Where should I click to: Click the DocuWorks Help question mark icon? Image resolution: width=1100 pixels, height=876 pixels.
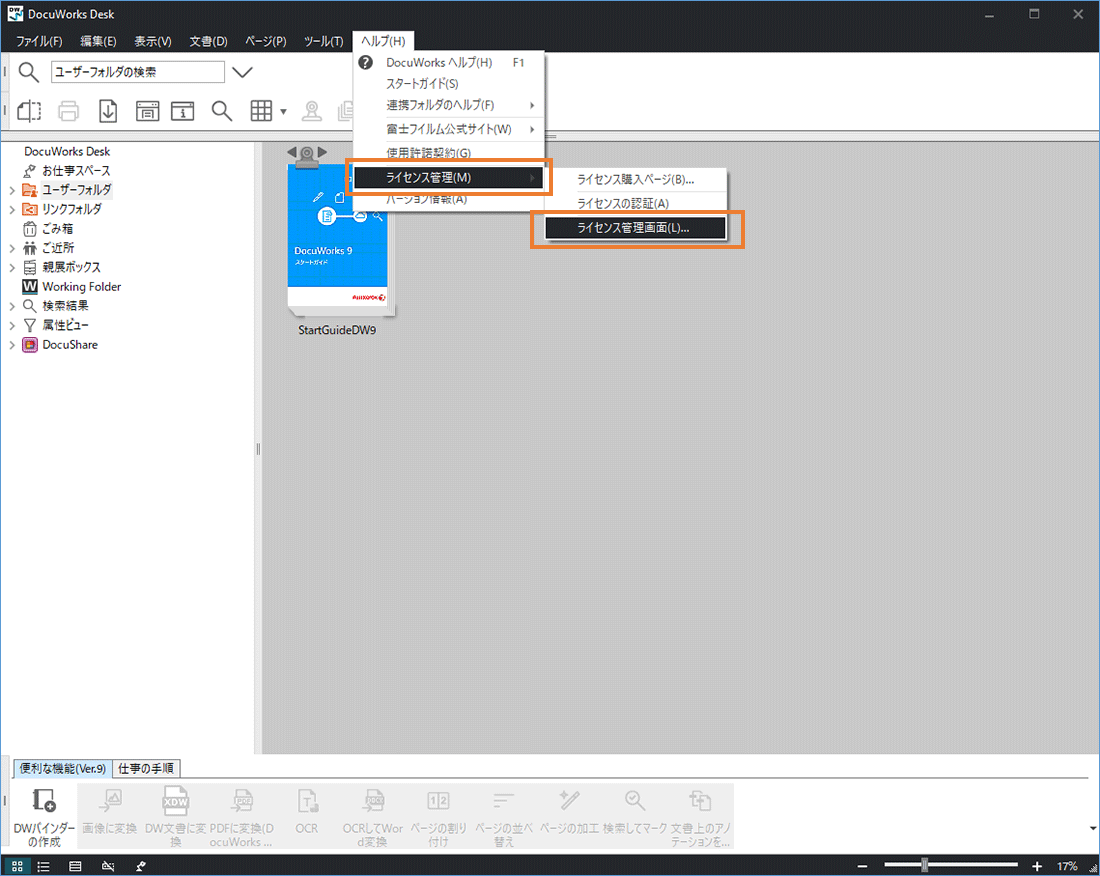tap(365, 62)
